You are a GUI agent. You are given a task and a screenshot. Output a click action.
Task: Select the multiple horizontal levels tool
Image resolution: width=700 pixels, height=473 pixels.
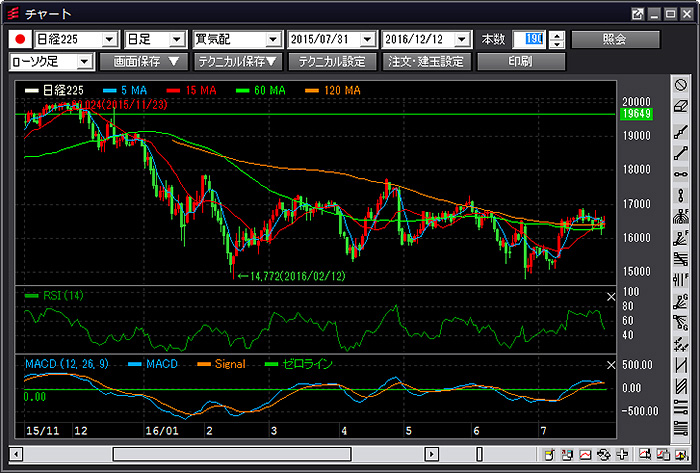coord(681,428)
